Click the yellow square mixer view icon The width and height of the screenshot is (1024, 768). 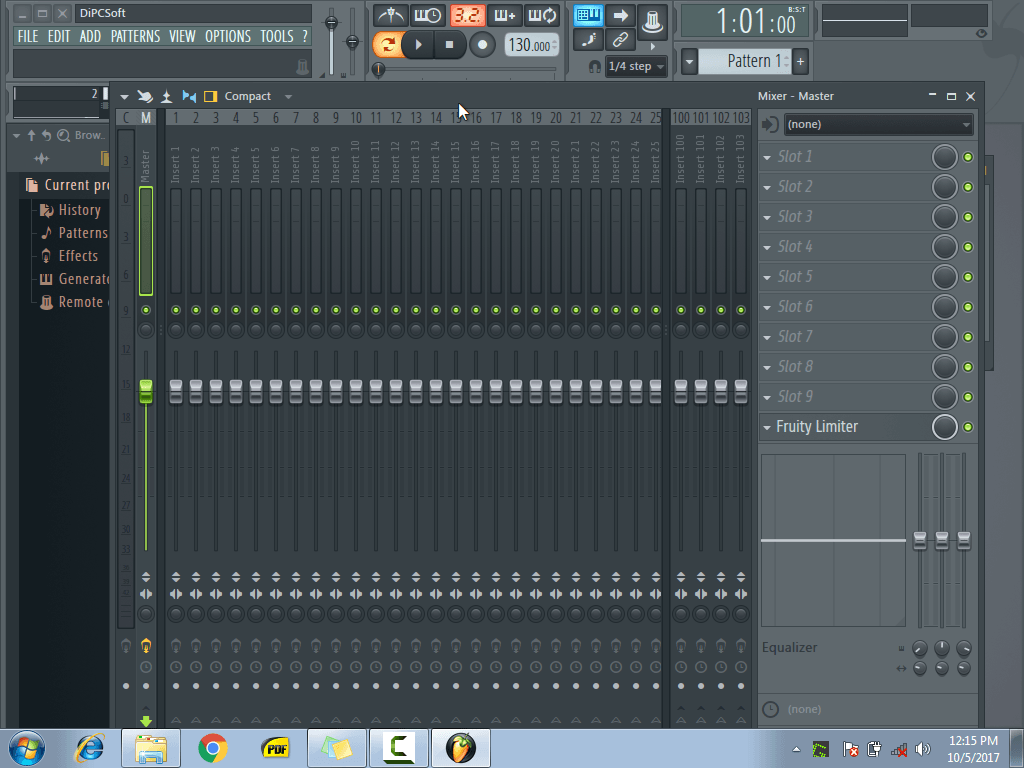(x=210, y=97)
